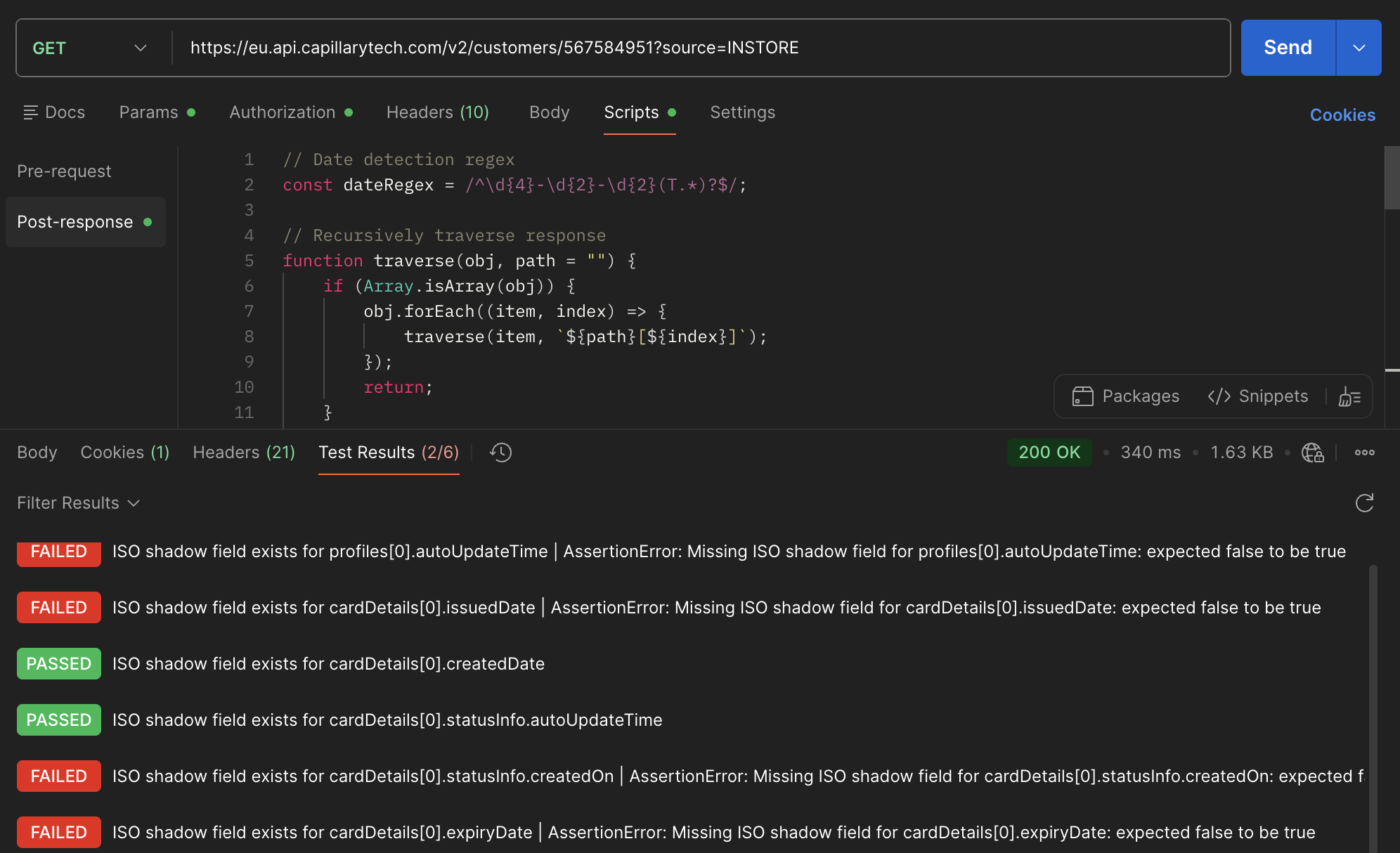This screenshot has height=853, width=1400.
Task: Switch to response Headers (21) tab
Action: (244, 452)
